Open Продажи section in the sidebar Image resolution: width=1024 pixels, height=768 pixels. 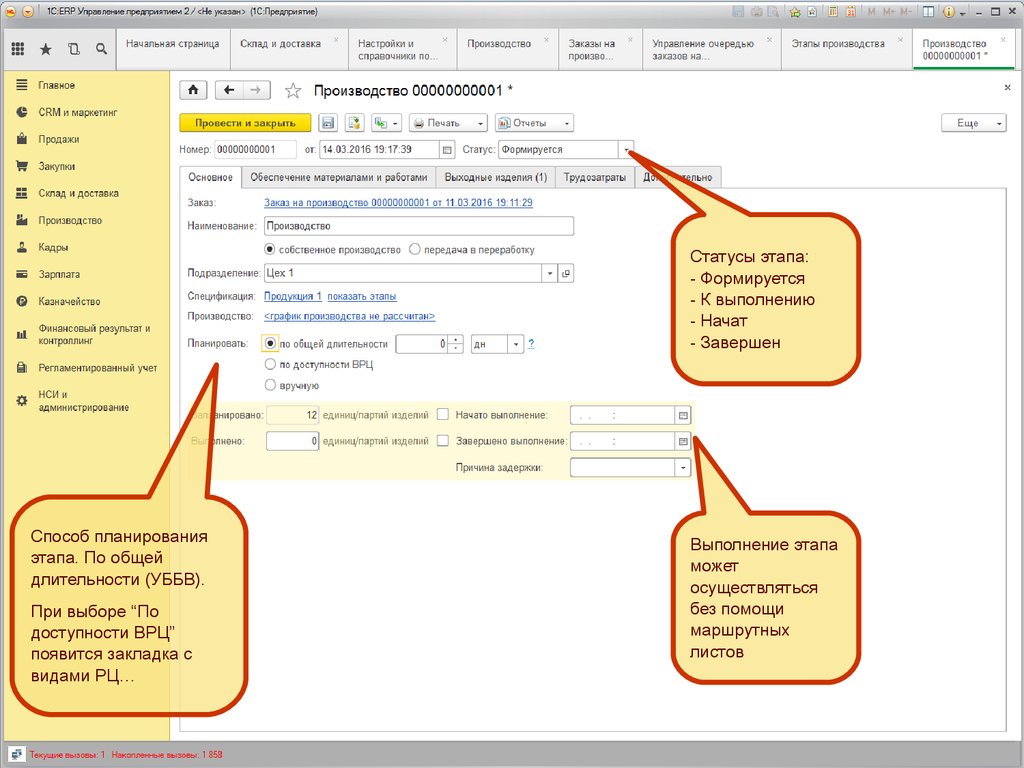(58, 139)
